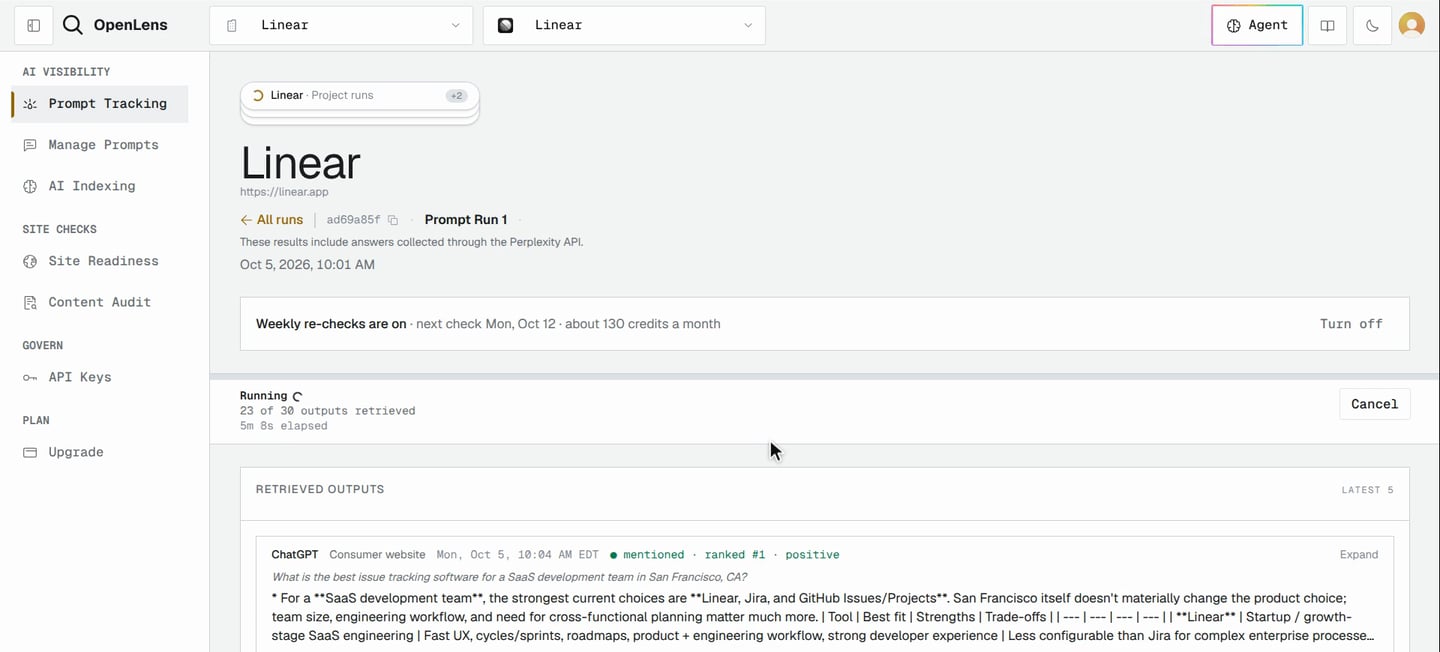Click the https://linear.app URL

tap(284, 192)
